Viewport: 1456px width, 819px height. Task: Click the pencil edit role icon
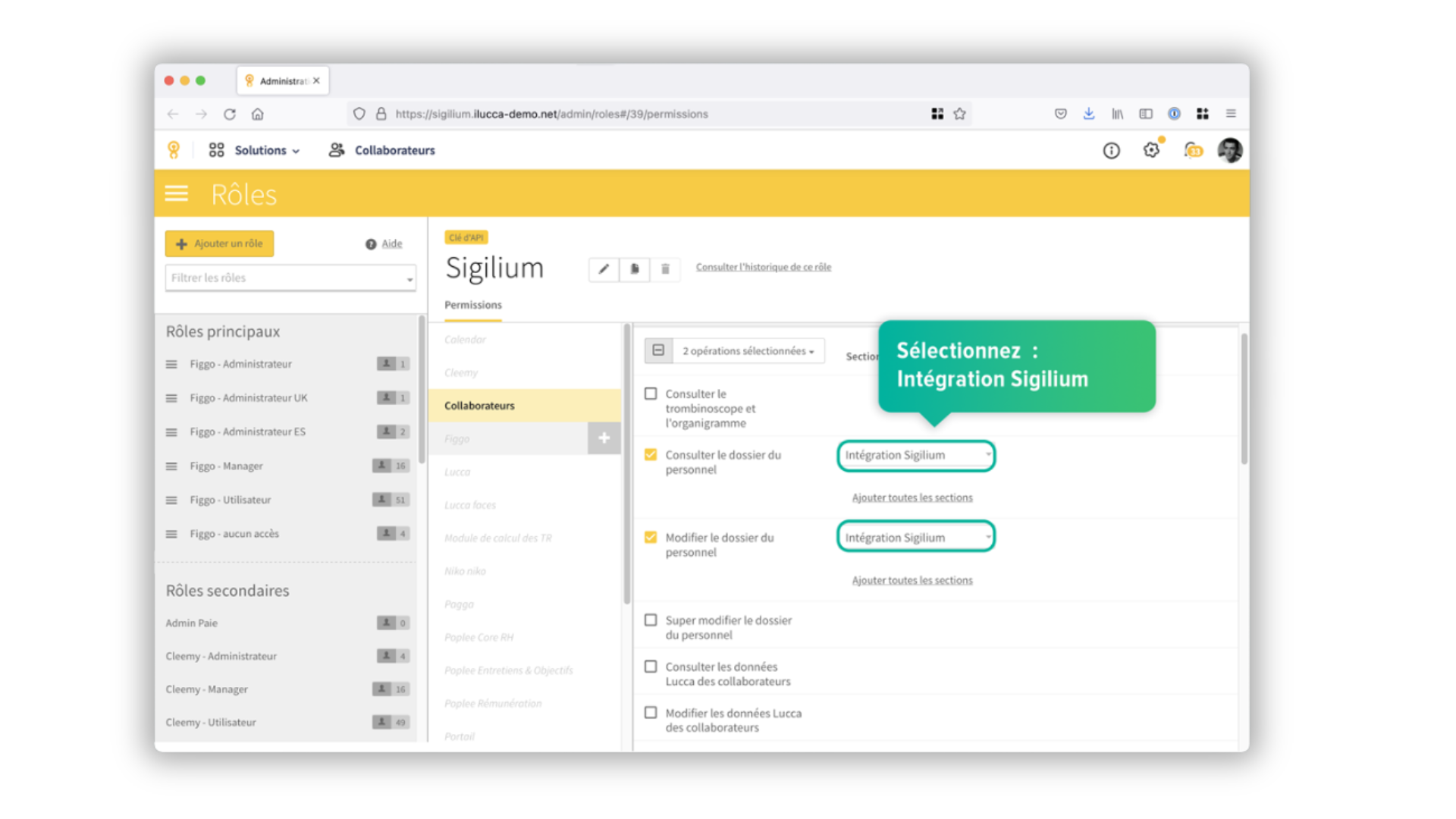click(x=604, y=268)
